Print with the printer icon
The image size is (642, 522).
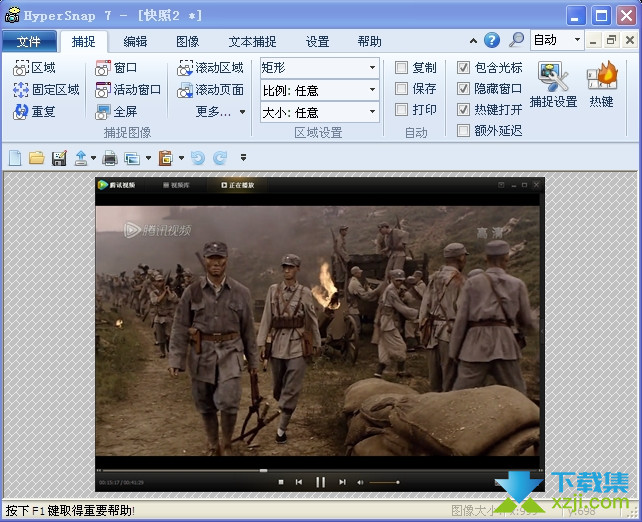110,158
